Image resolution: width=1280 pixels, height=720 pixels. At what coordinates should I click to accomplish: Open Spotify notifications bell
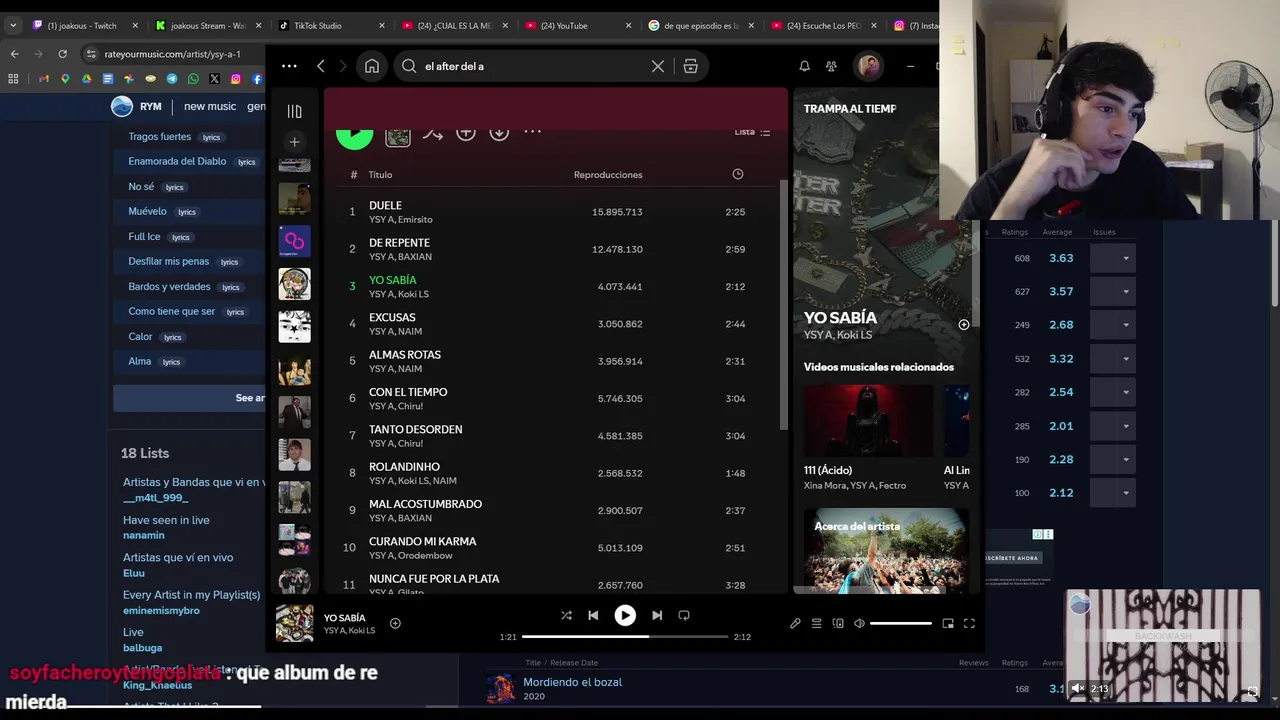[804, 66]
